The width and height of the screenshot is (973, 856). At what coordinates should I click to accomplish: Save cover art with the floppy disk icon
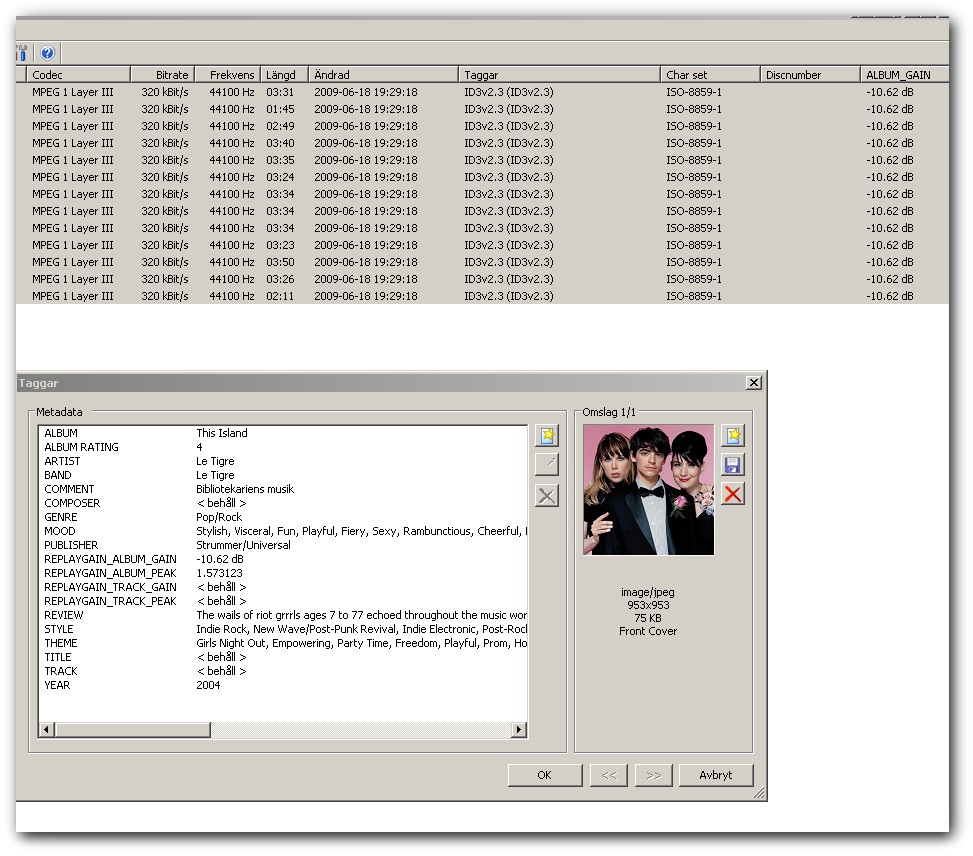(733, 465)
